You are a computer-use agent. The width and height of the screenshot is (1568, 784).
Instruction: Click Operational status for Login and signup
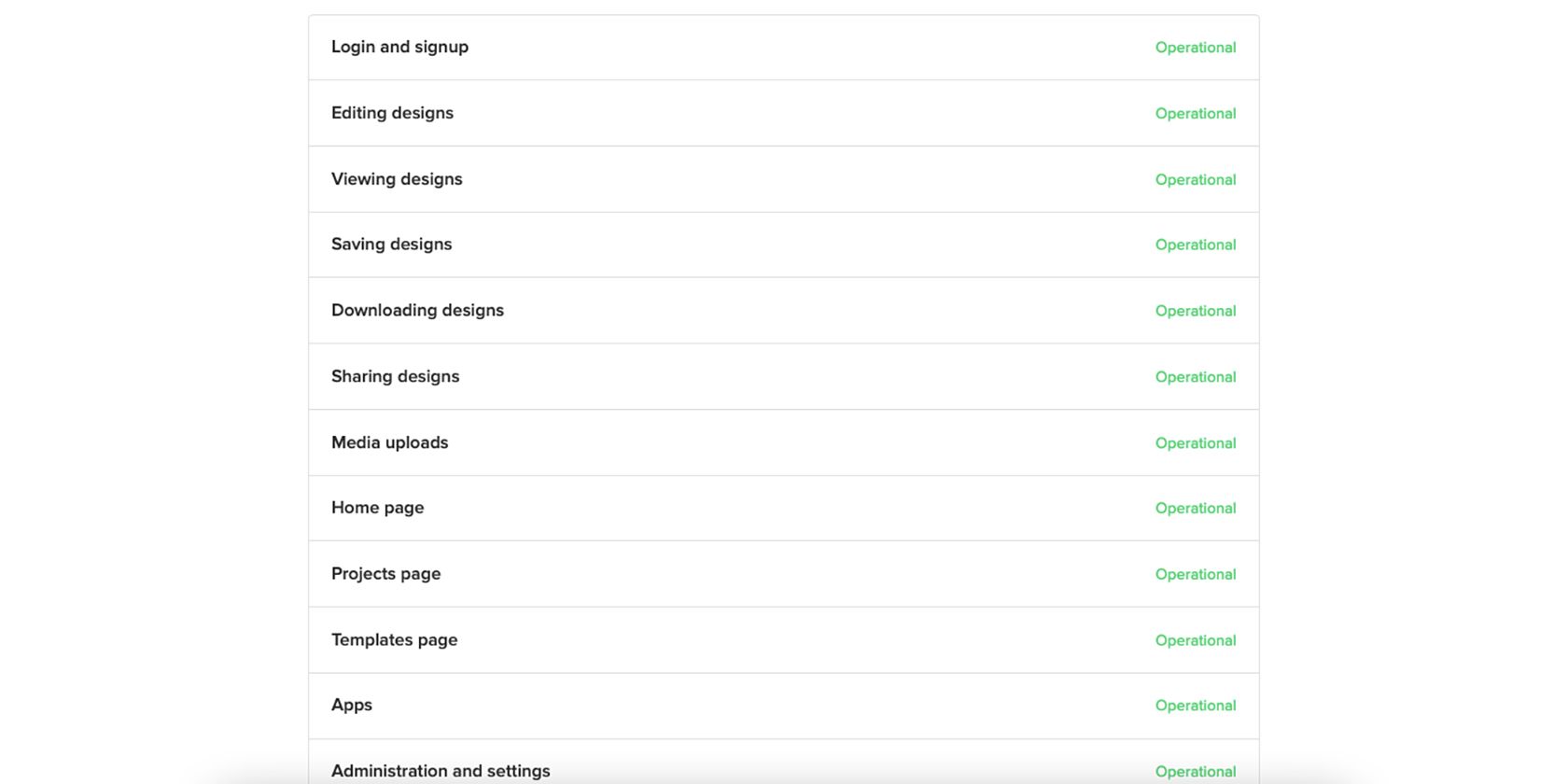point(1196,48)
